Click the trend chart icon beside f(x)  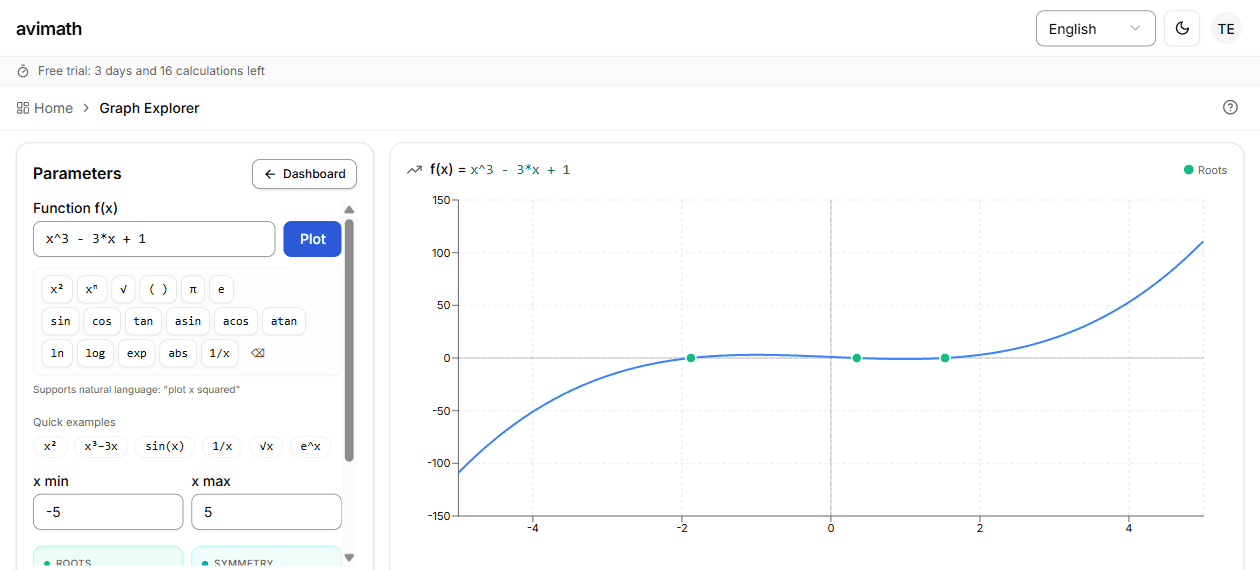click(x=414, y=170)
